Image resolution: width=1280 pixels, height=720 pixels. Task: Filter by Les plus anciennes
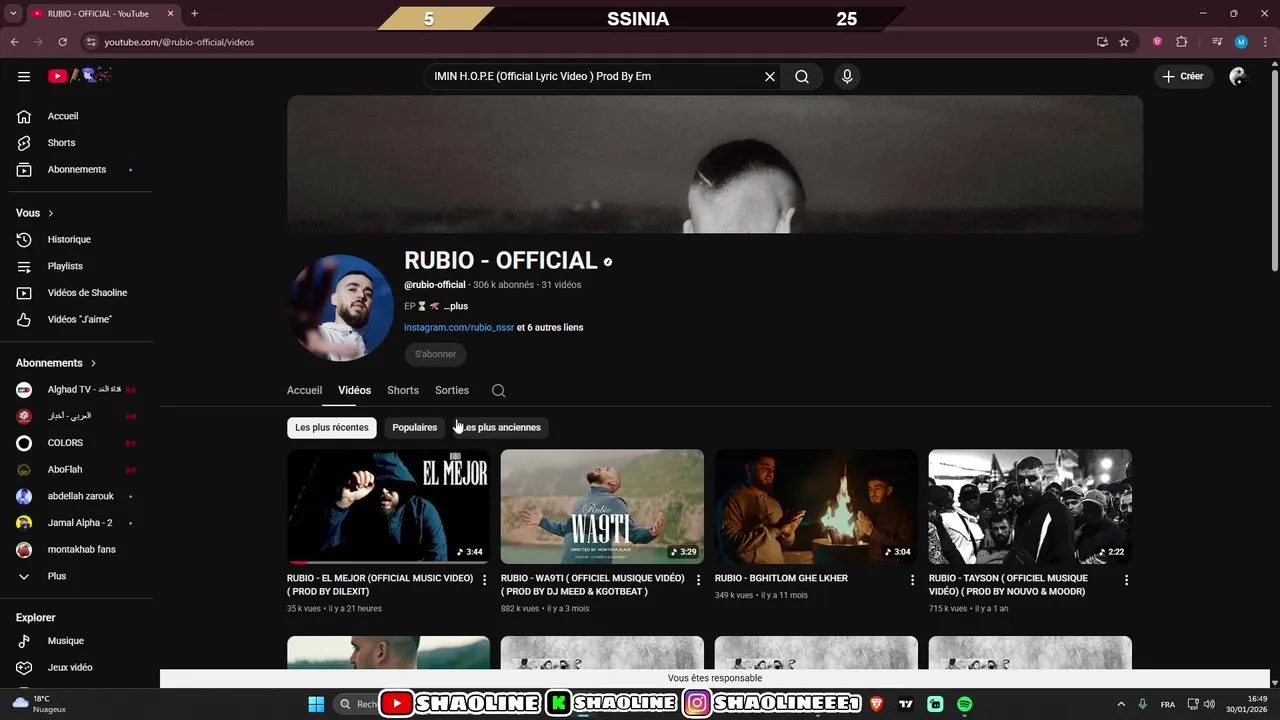click(501, 428)
